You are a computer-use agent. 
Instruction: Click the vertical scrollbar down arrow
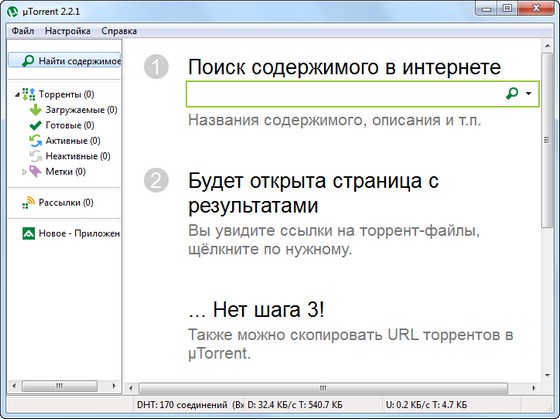click(x=548, y=375)
